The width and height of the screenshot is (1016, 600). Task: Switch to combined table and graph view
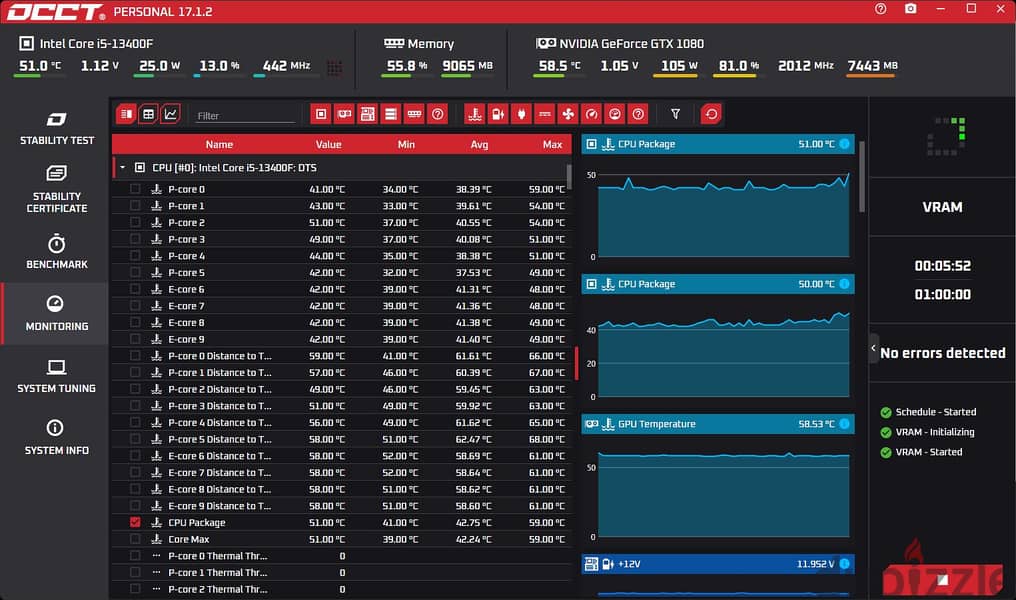point(126,114)
